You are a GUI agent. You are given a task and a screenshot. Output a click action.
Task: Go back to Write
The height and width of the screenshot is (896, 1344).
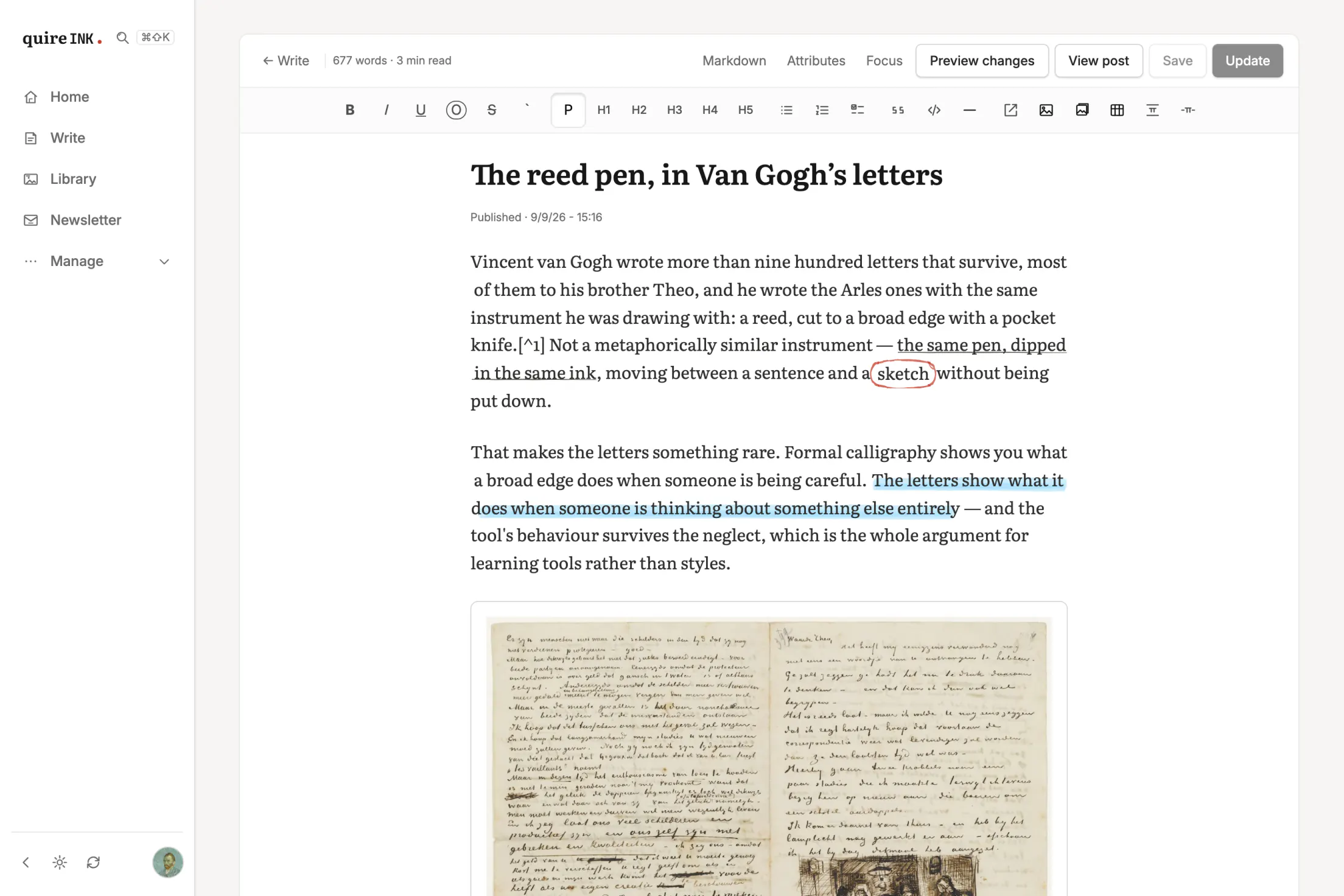[x=285, y=61]
